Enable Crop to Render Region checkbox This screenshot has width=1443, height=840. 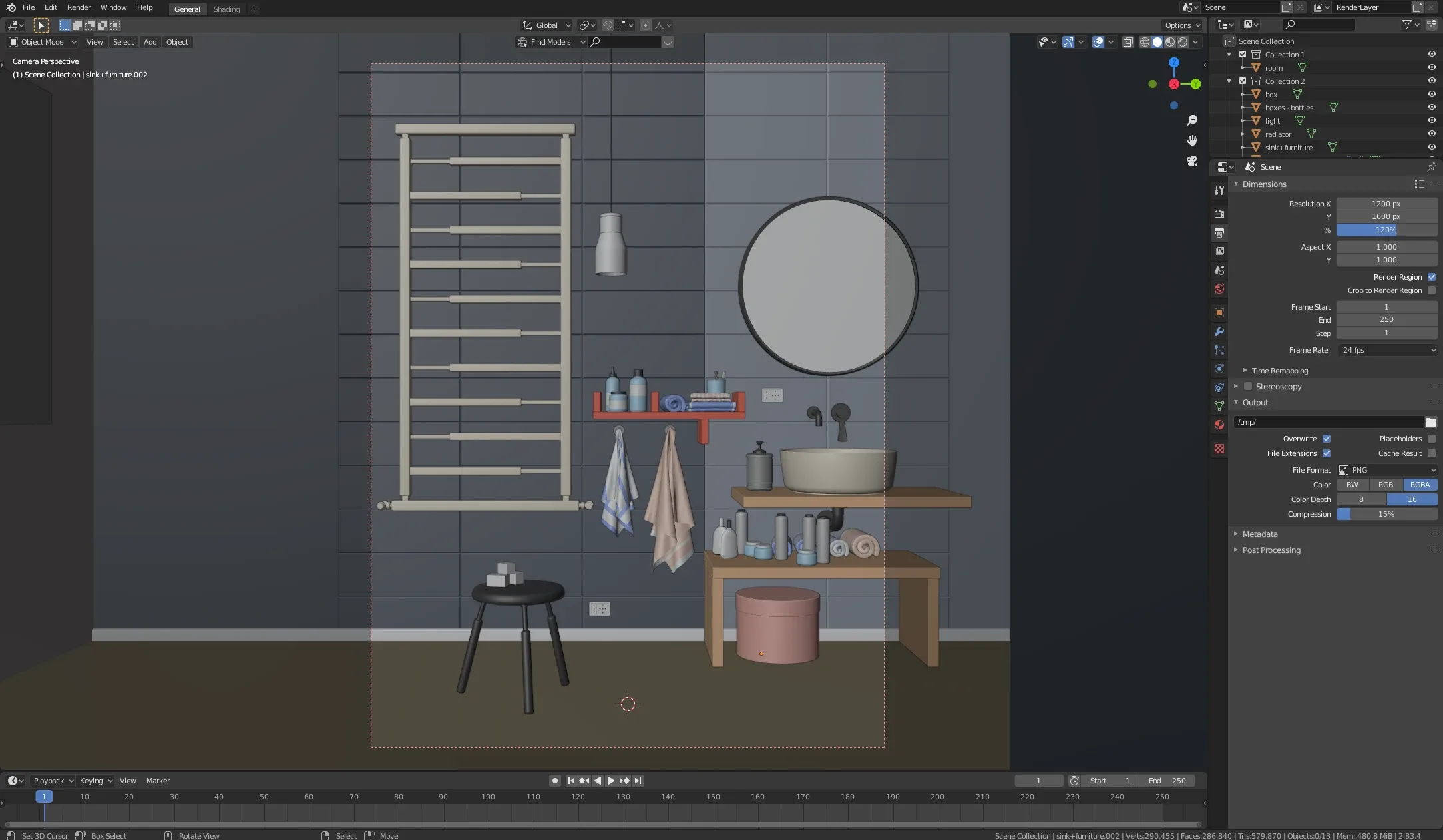(1432, 290)
